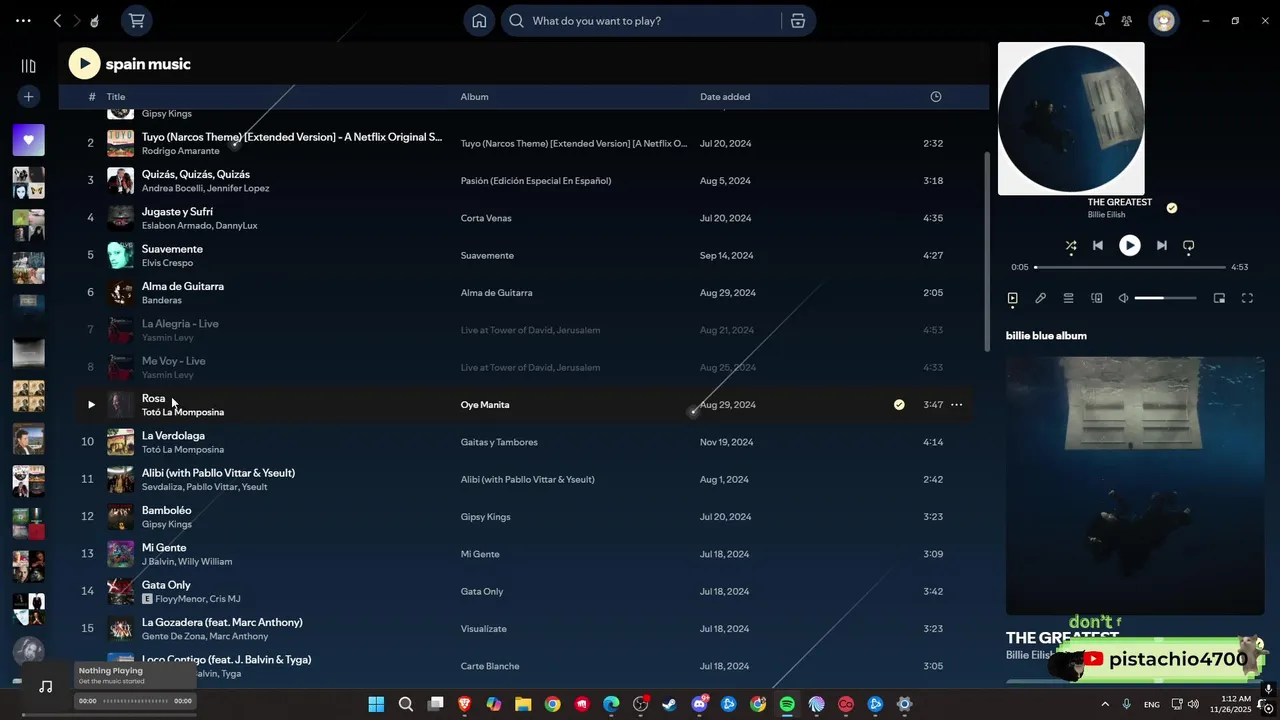Select the Alma de Guitarra track title
Viewport: 1280px width, 720px height.
183,286
